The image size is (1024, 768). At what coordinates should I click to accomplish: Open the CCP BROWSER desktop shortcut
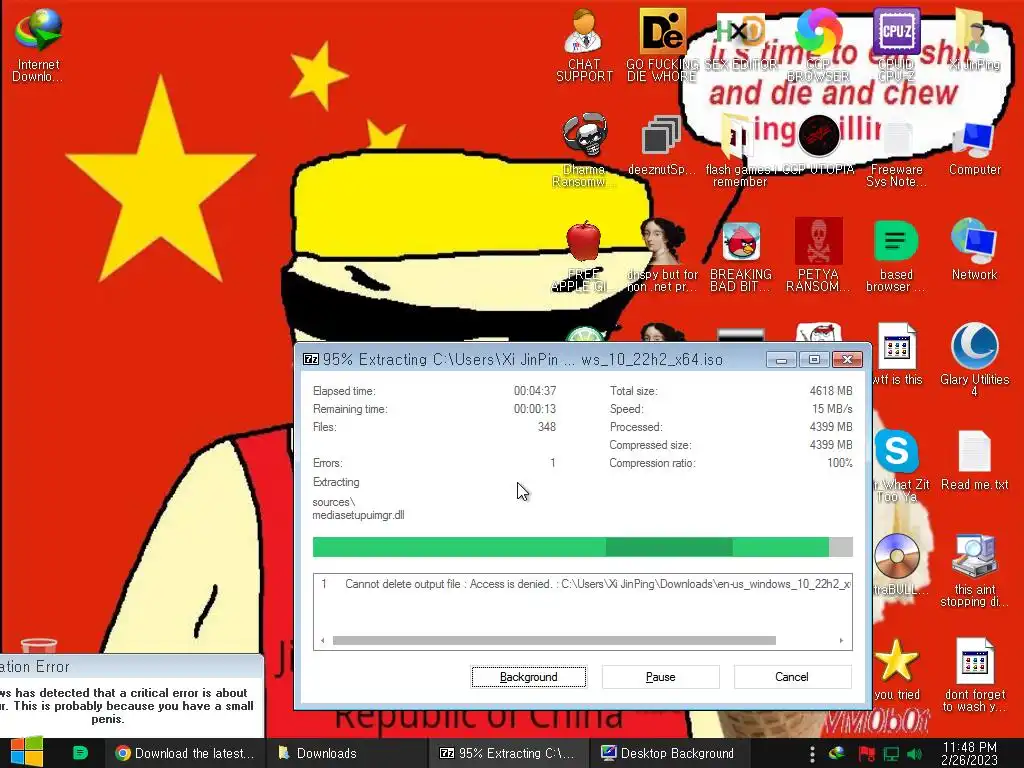point(818,46)
